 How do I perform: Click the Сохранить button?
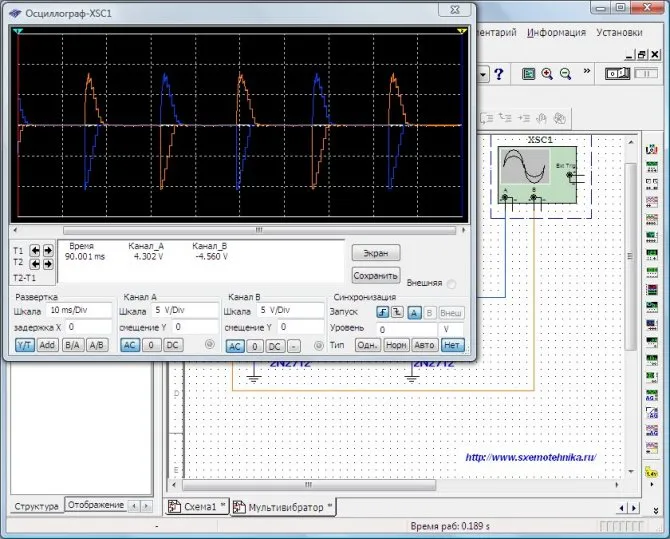(x=376, y=276)
